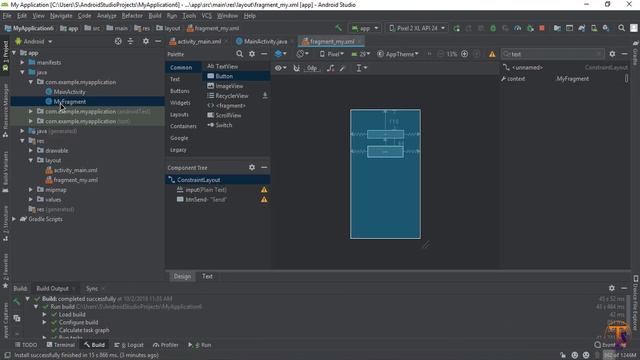
Task: Open the app run configuration dropdown
Action: click(365, 28)
